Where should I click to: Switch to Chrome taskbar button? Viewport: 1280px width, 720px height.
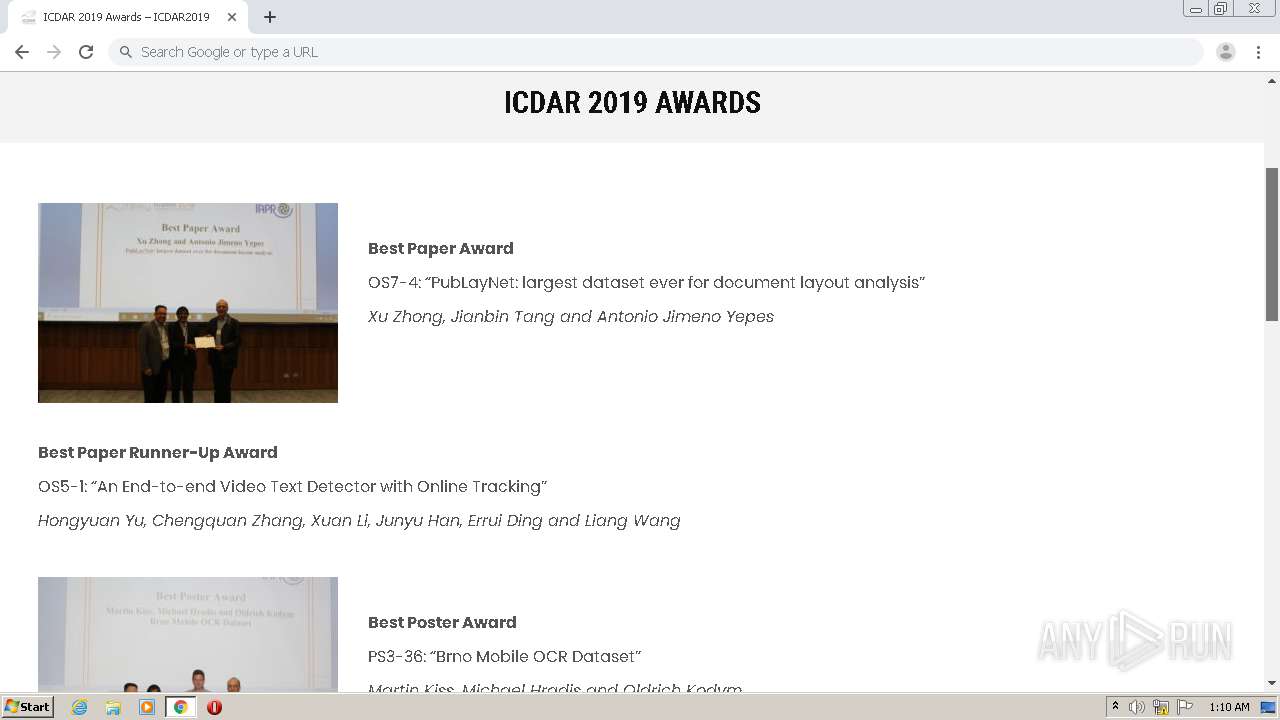point(180,707)
